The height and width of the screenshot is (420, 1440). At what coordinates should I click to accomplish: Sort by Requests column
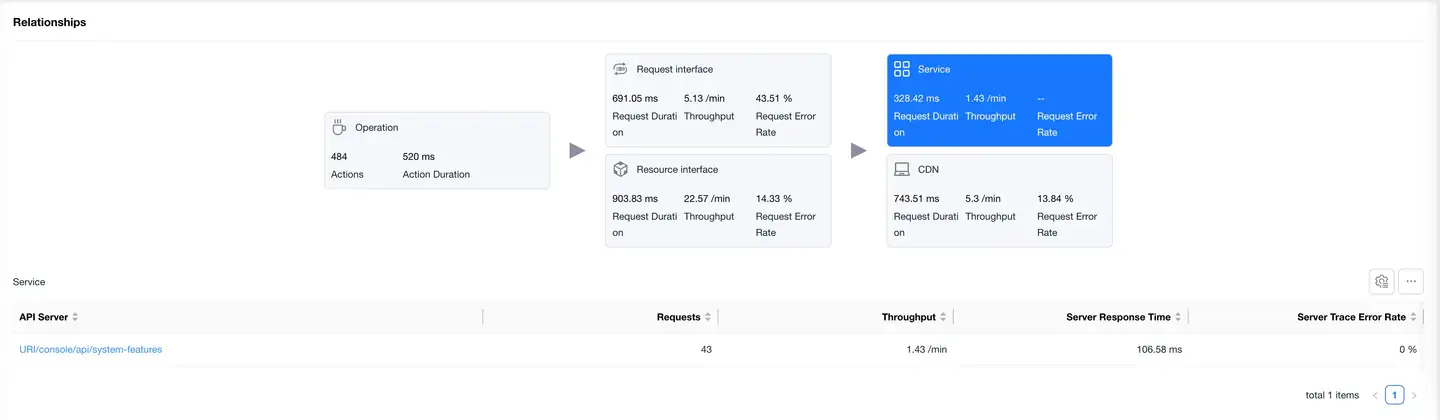[x=708, y=317]
